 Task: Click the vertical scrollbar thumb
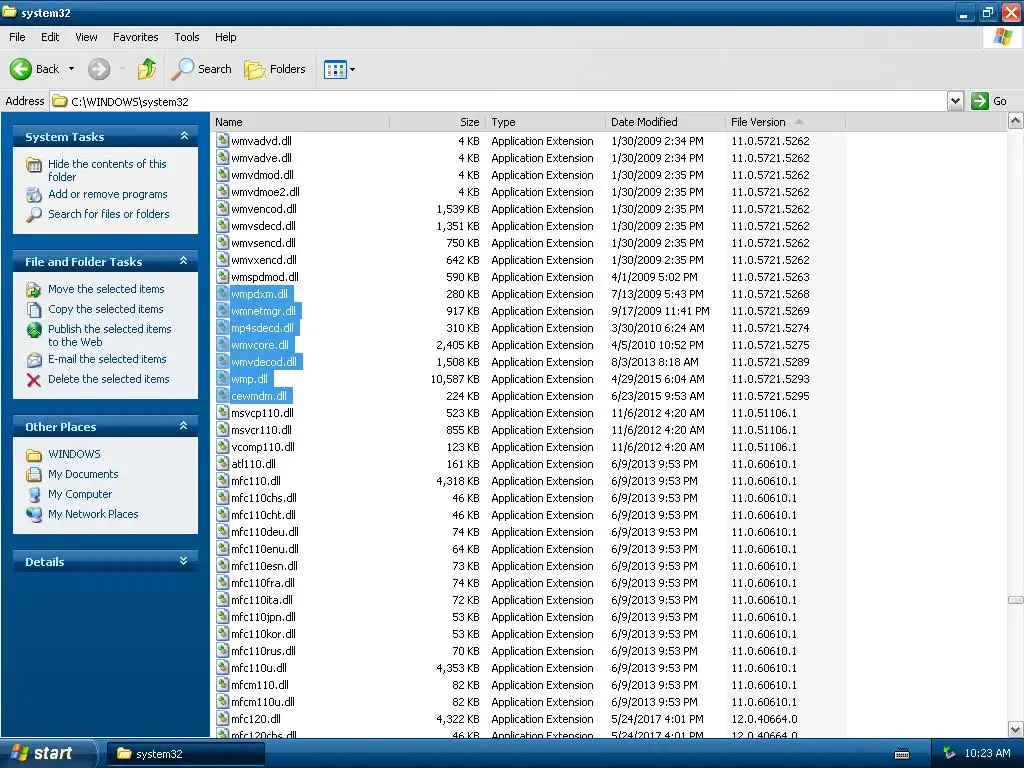(1016, 600)
